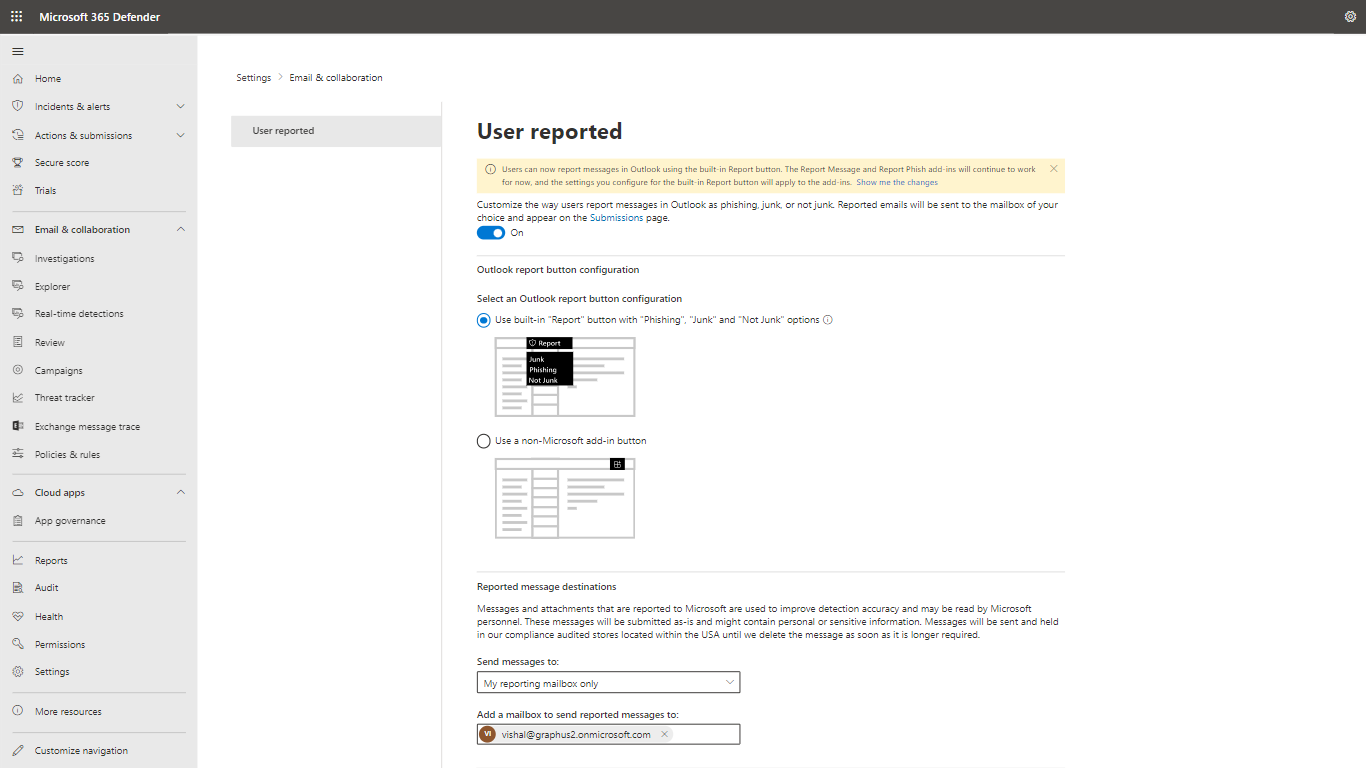The height and width of the screenshot is (768, 1366).
Task: Click Email & collaboration breadcrumb
Action: pos(336,78)
